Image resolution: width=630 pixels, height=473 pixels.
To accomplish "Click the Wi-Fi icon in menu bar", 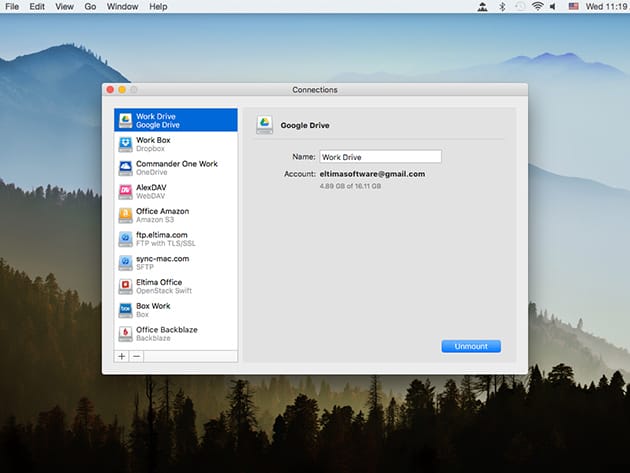I will (537, 7).
